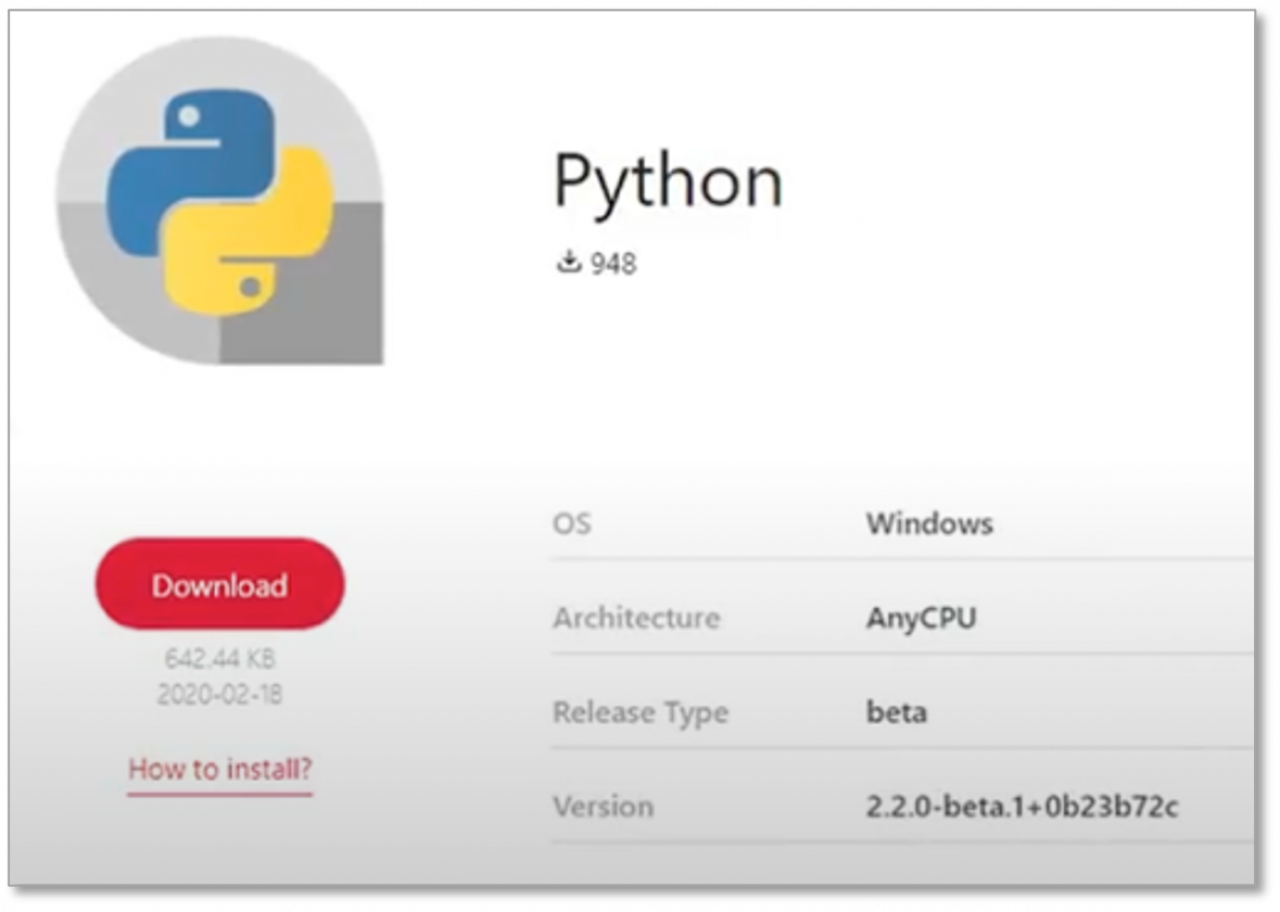This screenshot has width=1280, height=912.
Task: Click the 948 downloads count
Action: (613, 264)
